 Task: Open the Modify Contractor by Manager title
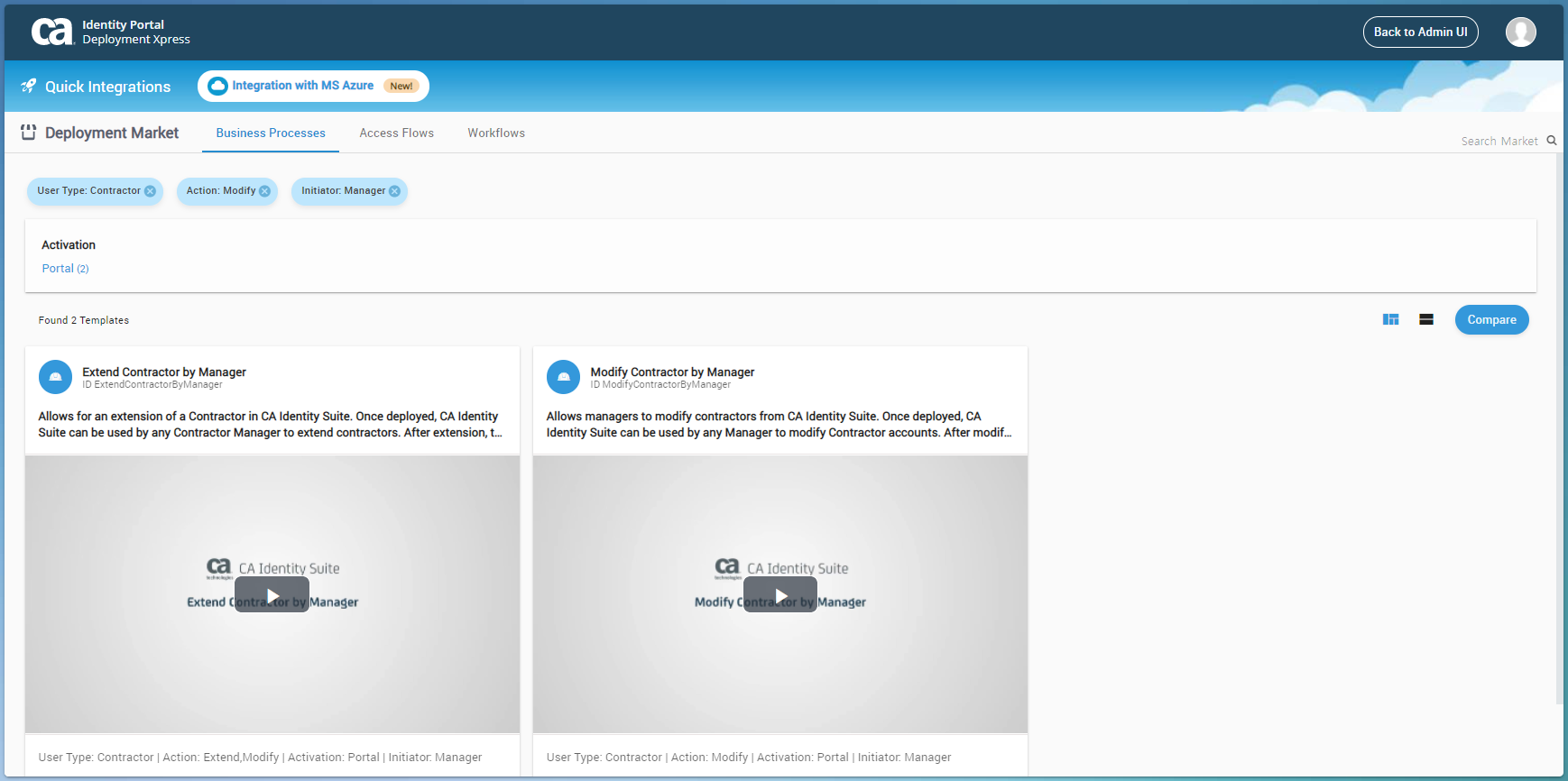tap(672, 372)
